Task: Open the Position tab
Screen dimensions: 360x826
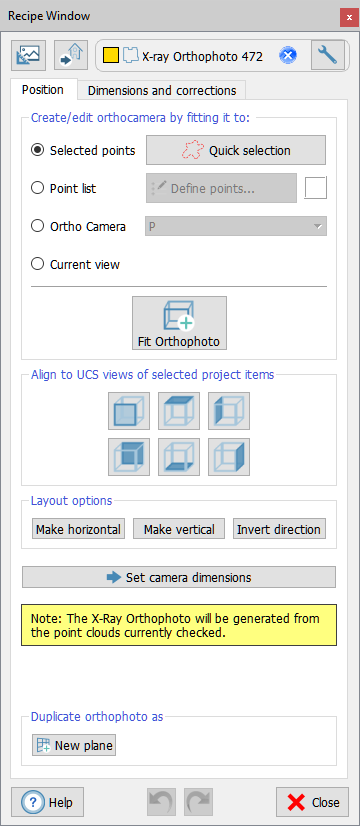Action: point(43,90)
